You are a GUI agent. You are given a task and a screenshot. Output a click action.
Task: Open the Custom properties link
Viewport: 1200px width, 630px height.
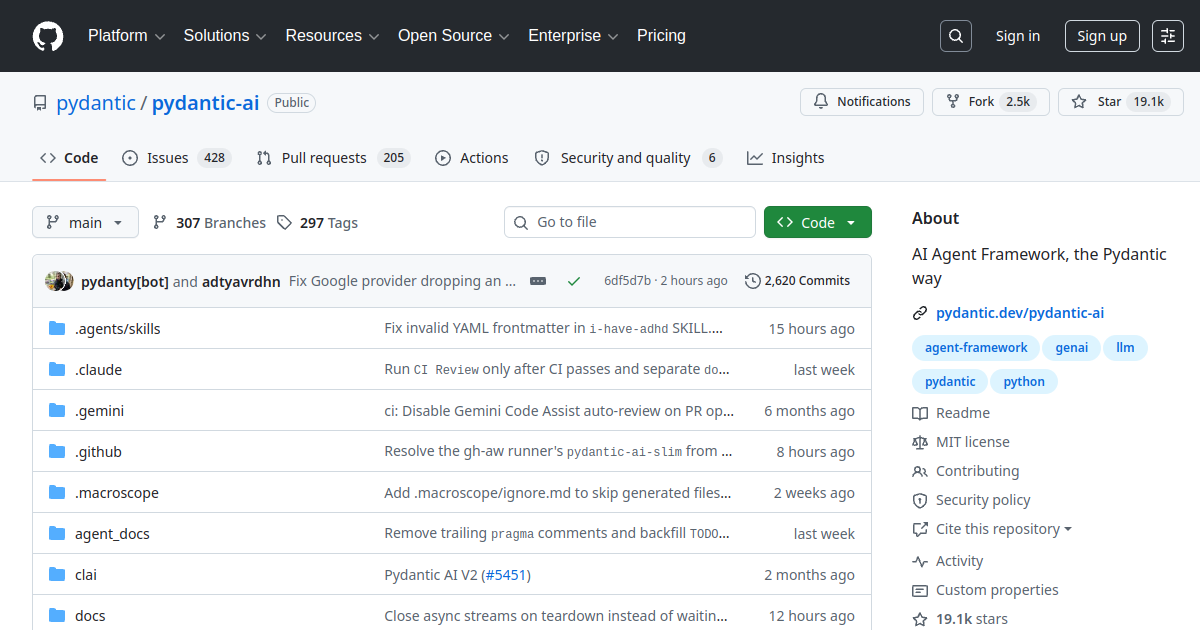point(985,590)
